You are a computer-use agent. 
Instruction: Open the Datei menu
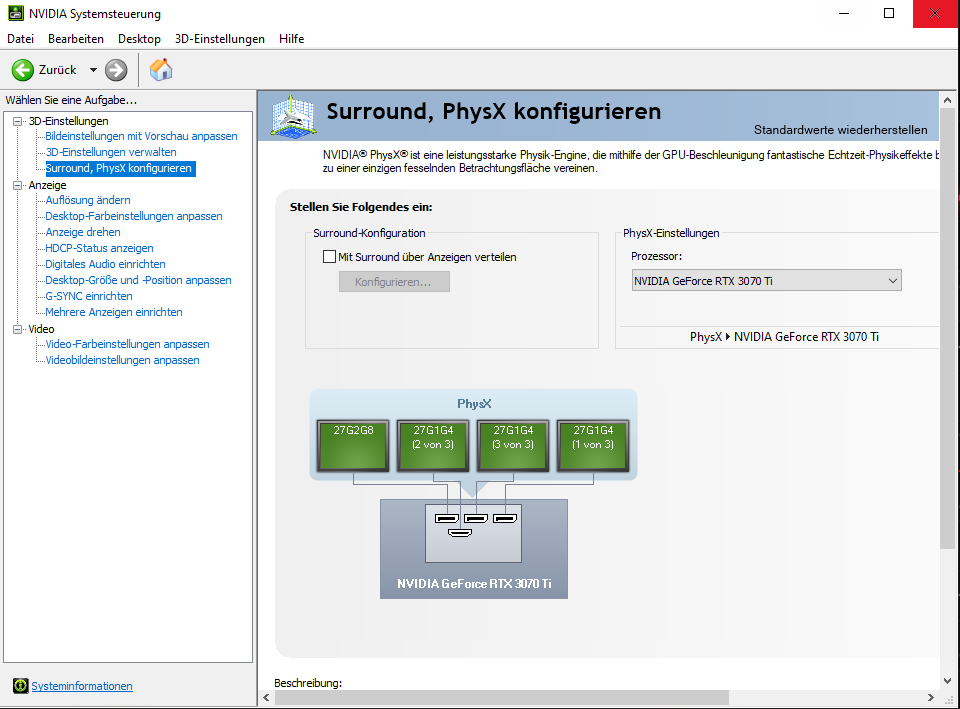coord(20,39)
